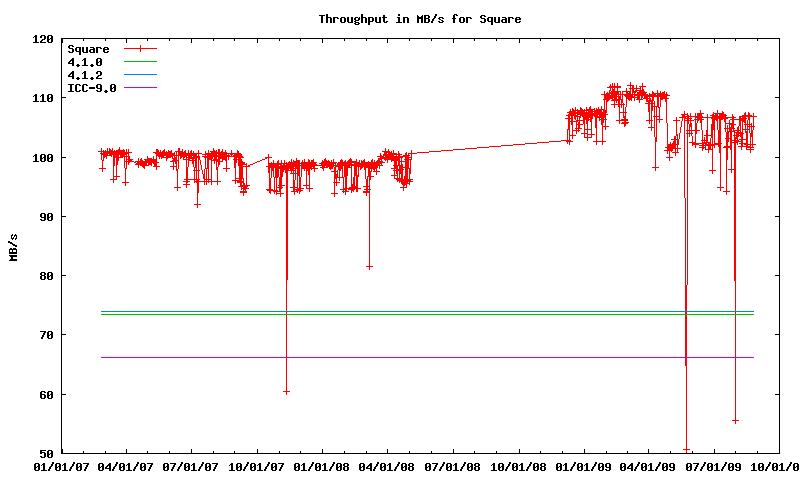Click the 120 tick label on y-axis
Screen dimensions: 800x480
(x=43, y=39)
